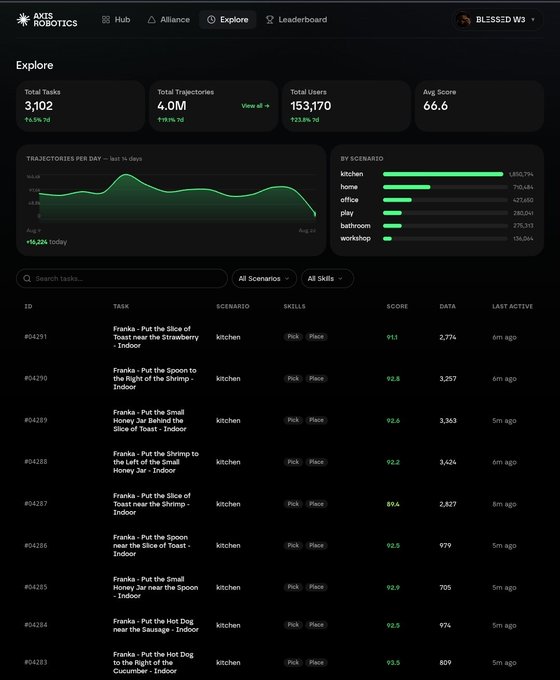Image resolution: width=560 pixels, height=680 pixels.
Task: Select the workshop scenario label
Action: point(355,238)
